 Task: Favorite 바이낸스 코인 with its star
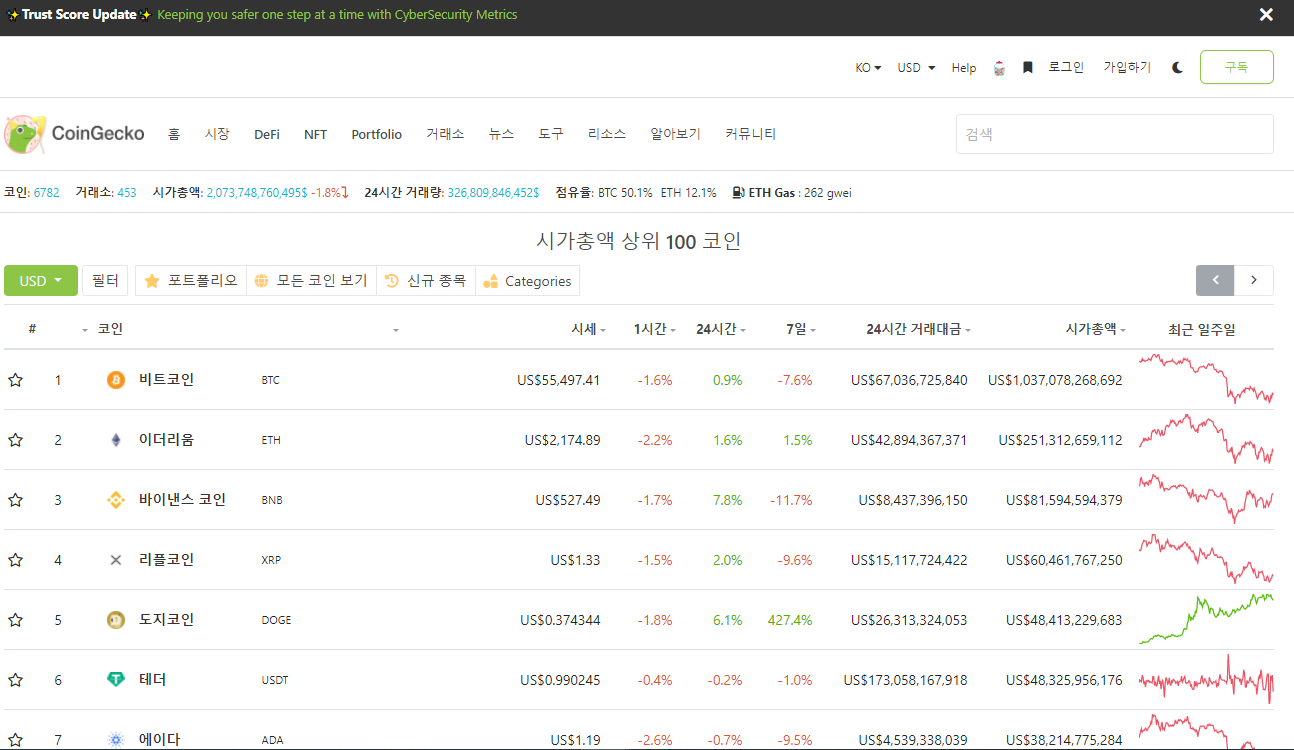click(15, 500)
